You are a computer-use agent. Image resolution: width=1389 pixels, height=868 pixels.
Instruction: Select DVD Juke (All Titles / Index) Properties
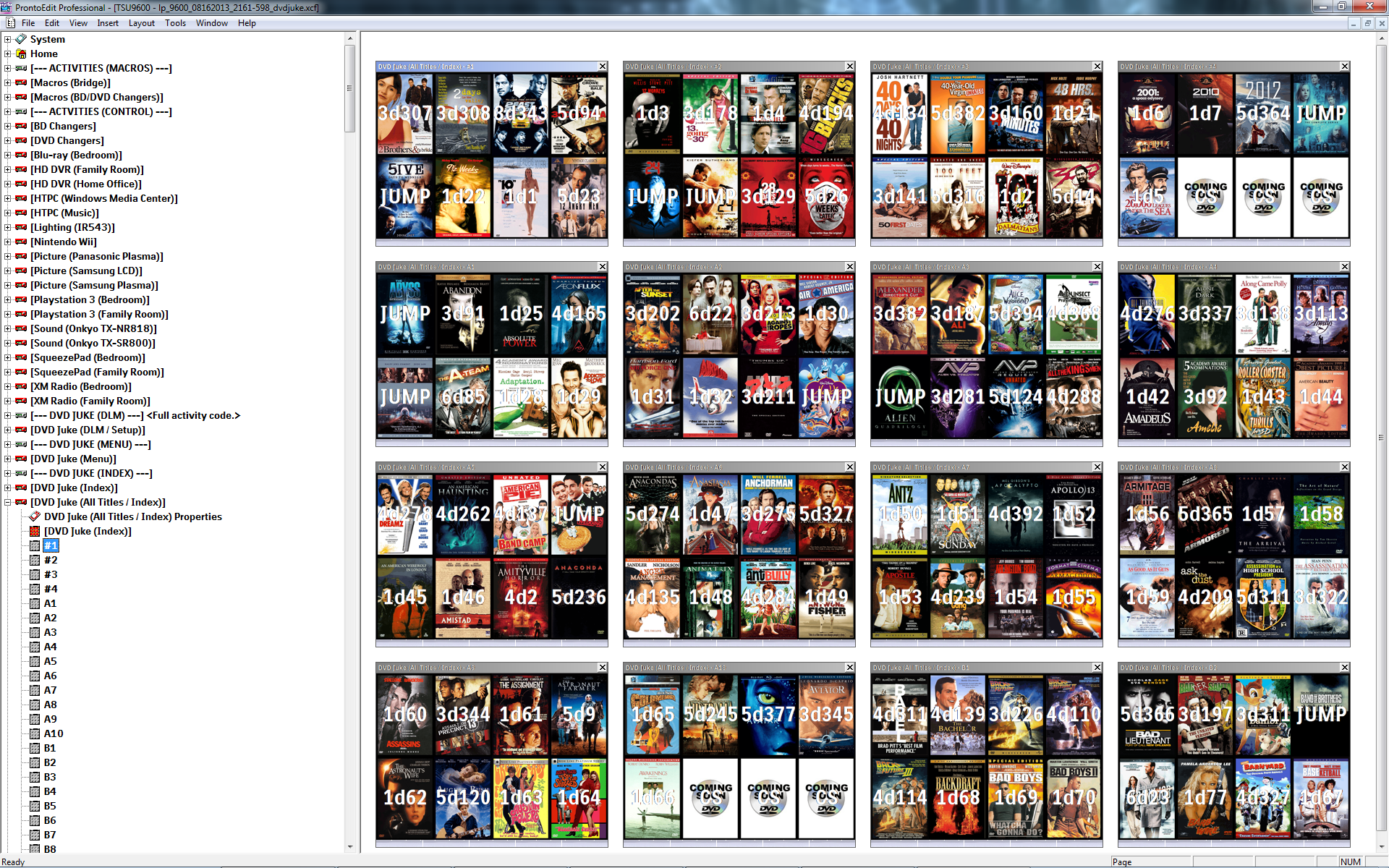133,516
